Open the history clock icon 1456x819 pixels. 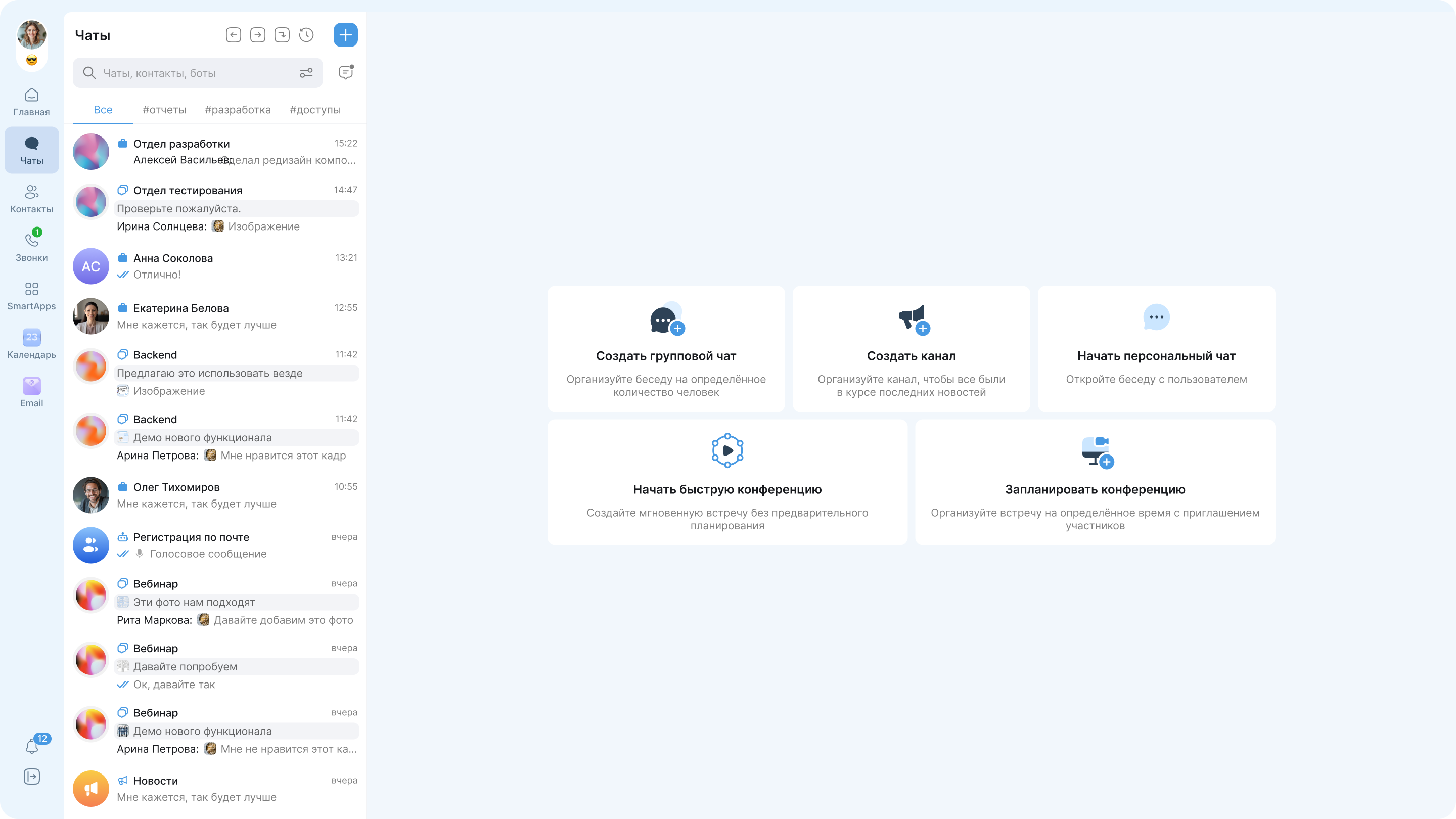point(306,35)
